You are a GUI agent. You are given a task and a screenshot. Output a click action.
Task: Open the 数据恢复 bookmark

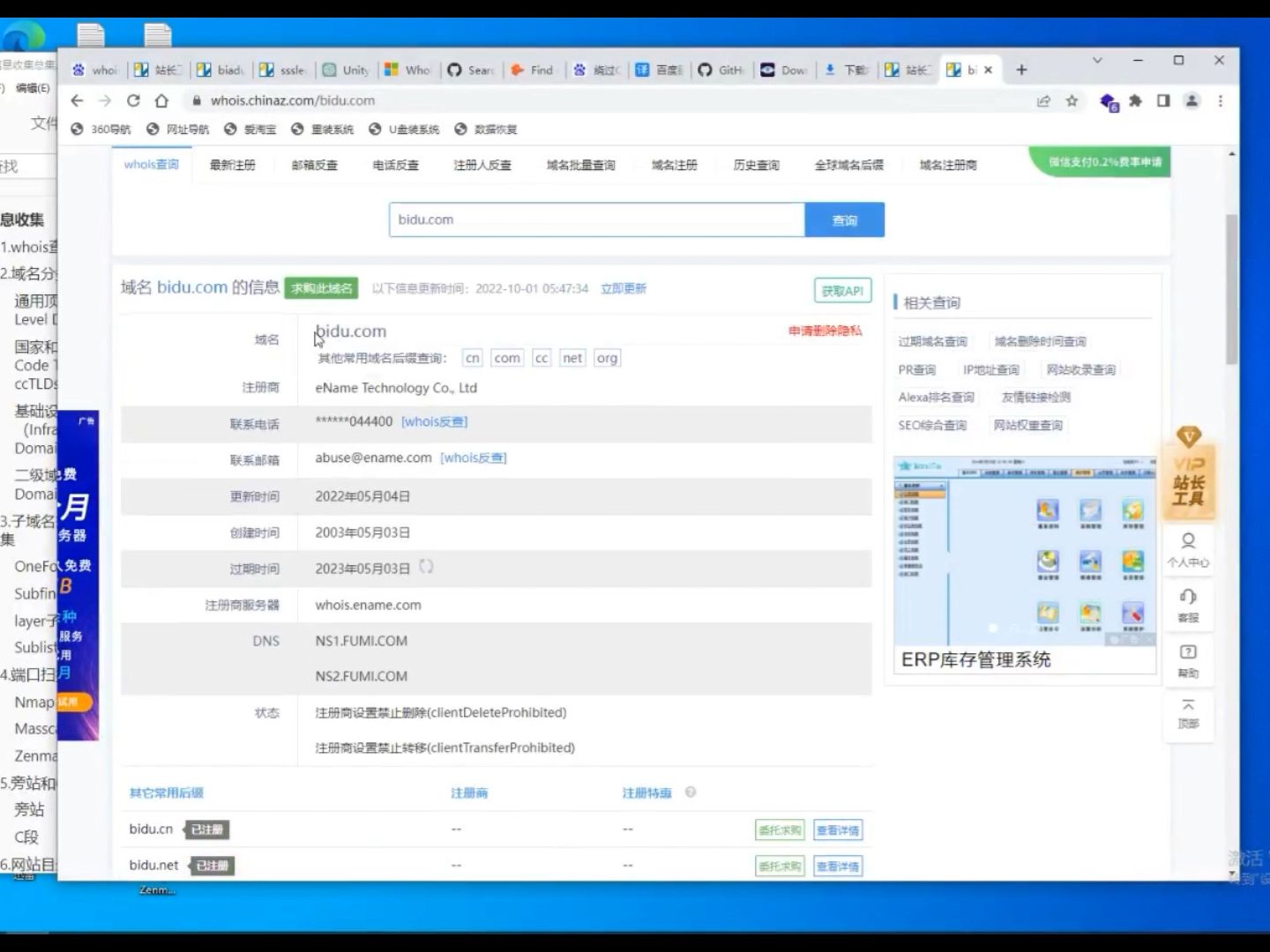pos(485,129)
